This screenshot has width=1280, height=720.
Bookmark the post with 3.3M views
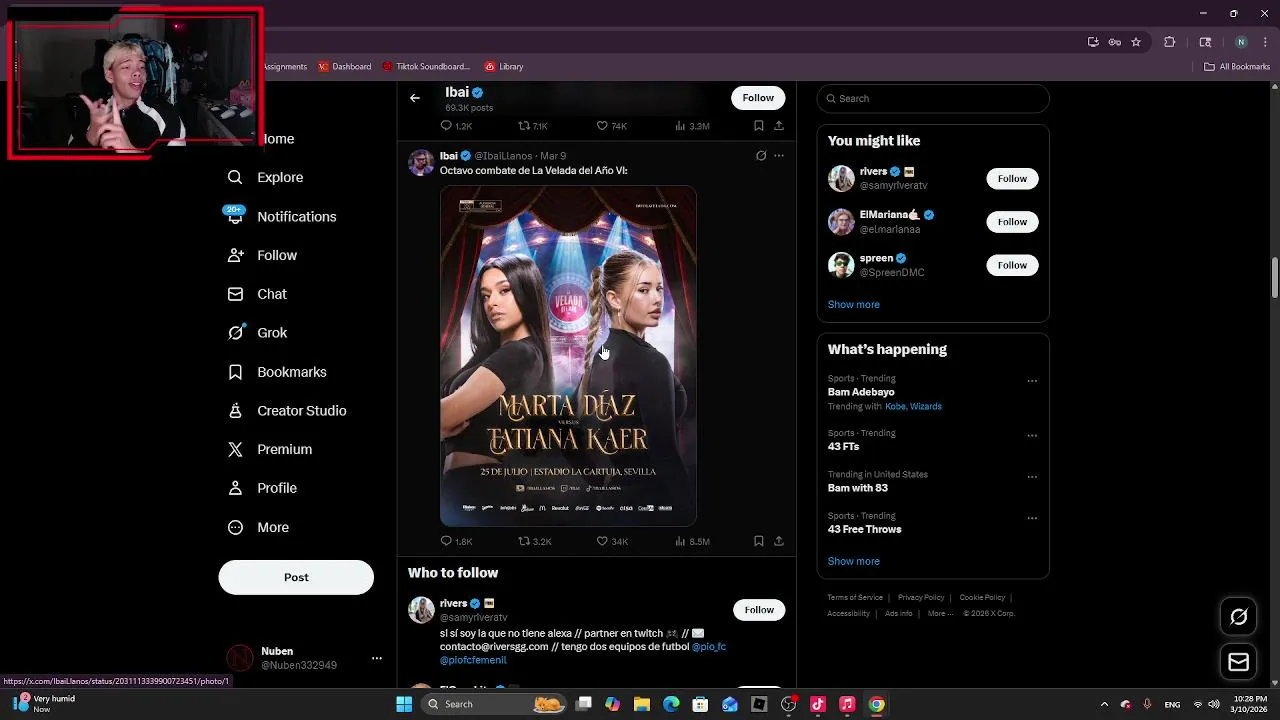pyautogui.click(x=759, y=126)
